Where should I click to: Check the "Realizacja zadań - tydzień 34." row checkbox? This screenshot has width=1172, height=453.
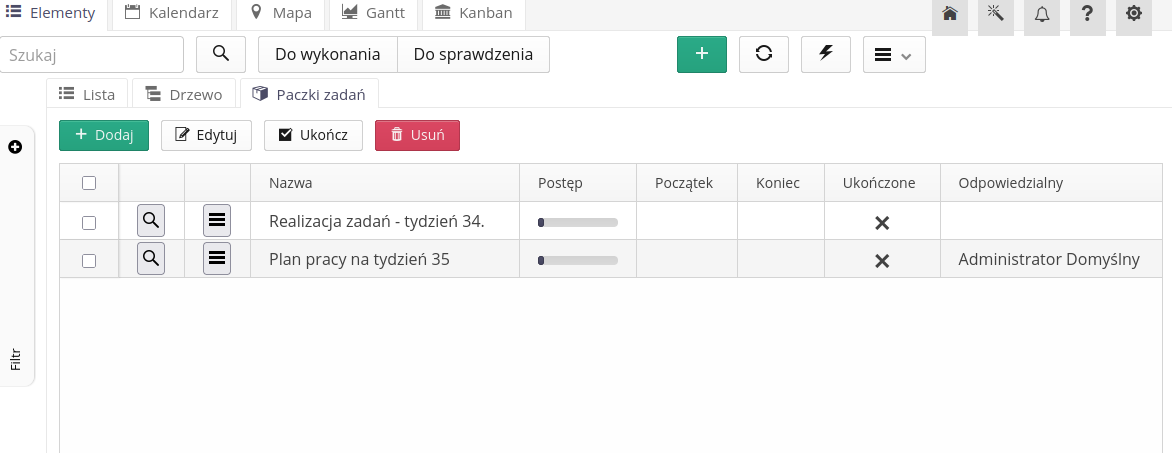click(x=89, y=222)
